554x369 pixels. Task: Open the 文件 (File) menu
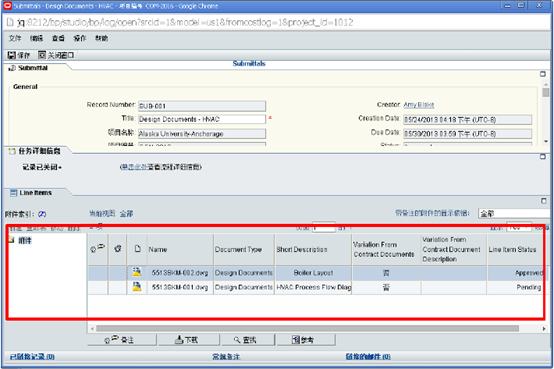click(15, 38)
